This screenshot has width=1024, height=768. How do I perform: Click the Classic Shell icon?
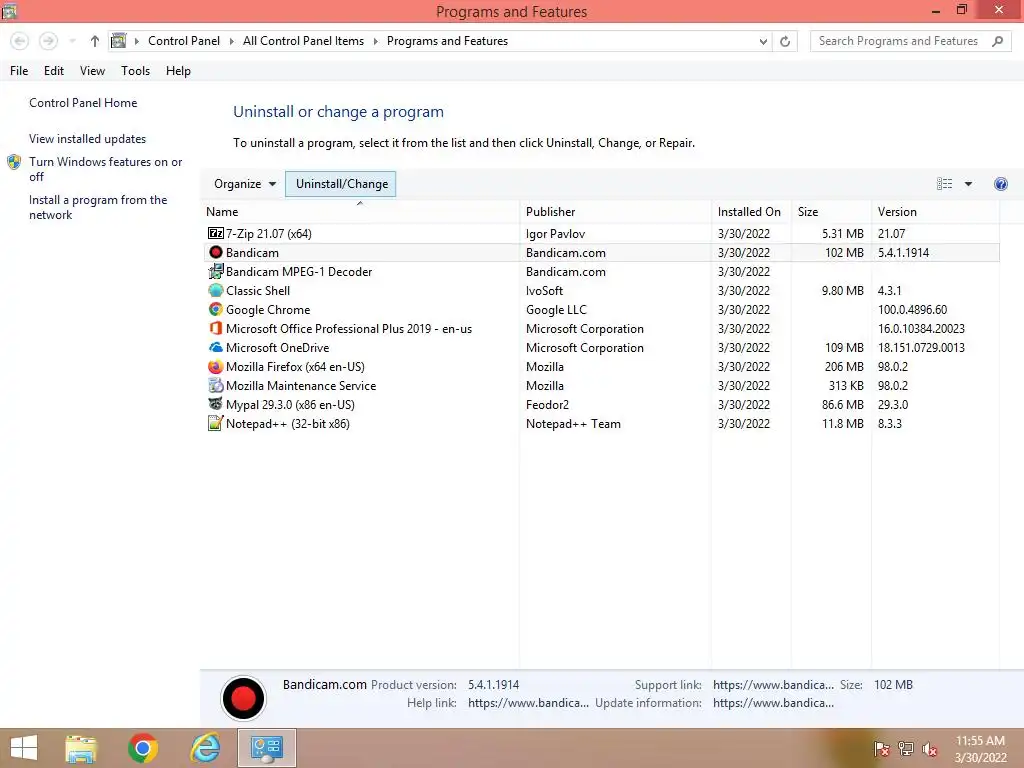216,290
